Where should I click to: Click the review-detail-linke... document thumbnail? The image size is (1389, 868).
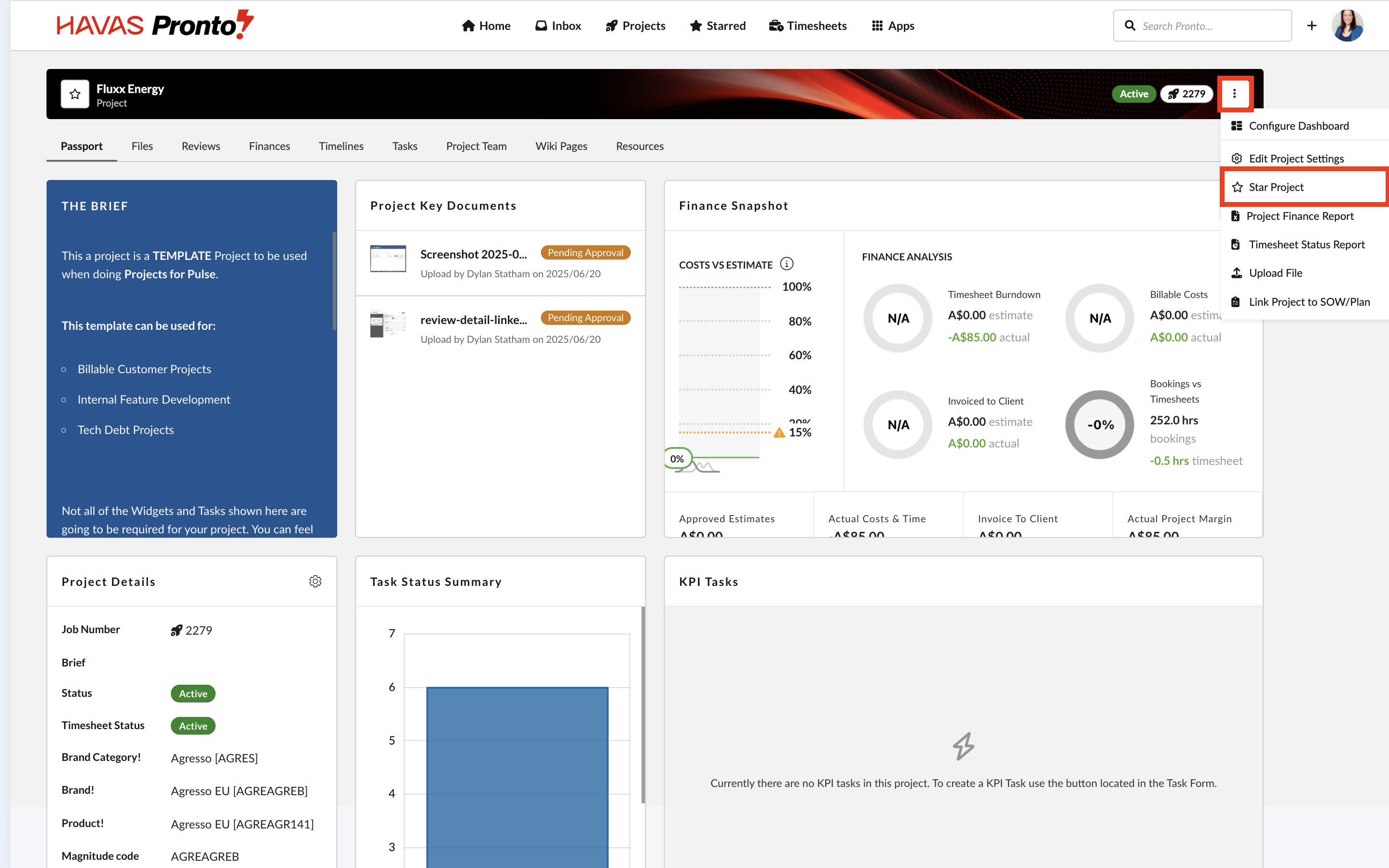pyautogui.click(x=388, y=325)
